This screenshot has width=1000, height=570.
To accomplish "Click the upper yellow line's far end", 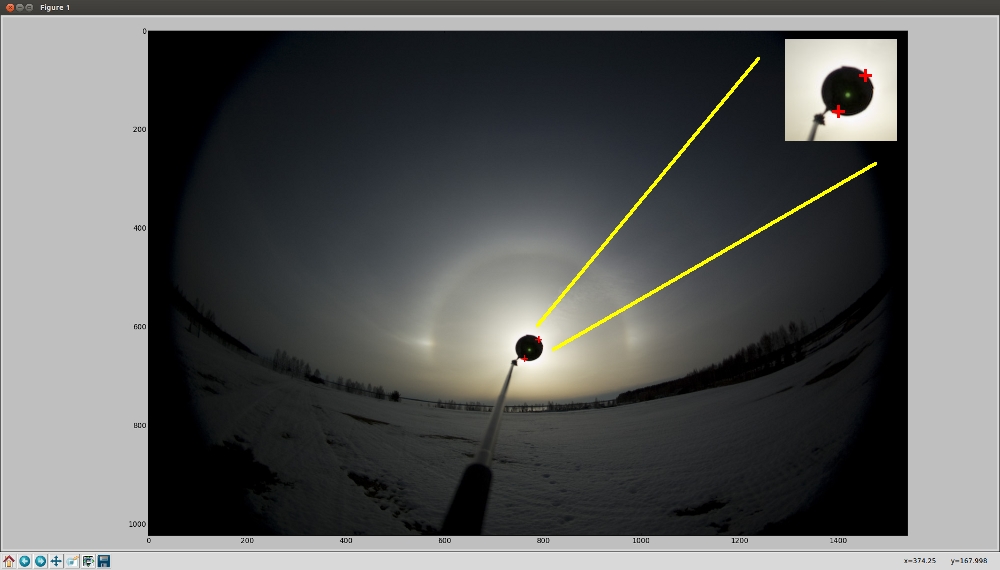I will [758, 59].
